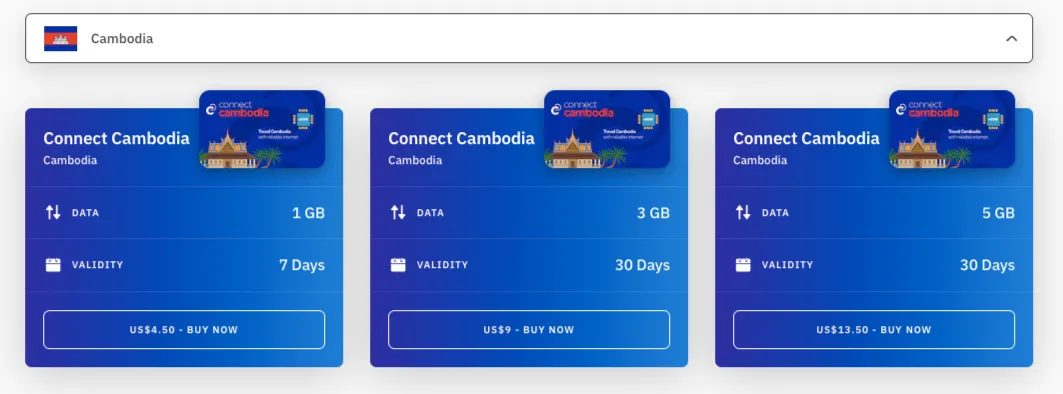Open the Connect Cambodia card image on 5 GB plan
Image resolution: width=1063 pixels, height=394 pixels.
pyautogui.click(x=952, y=129)
